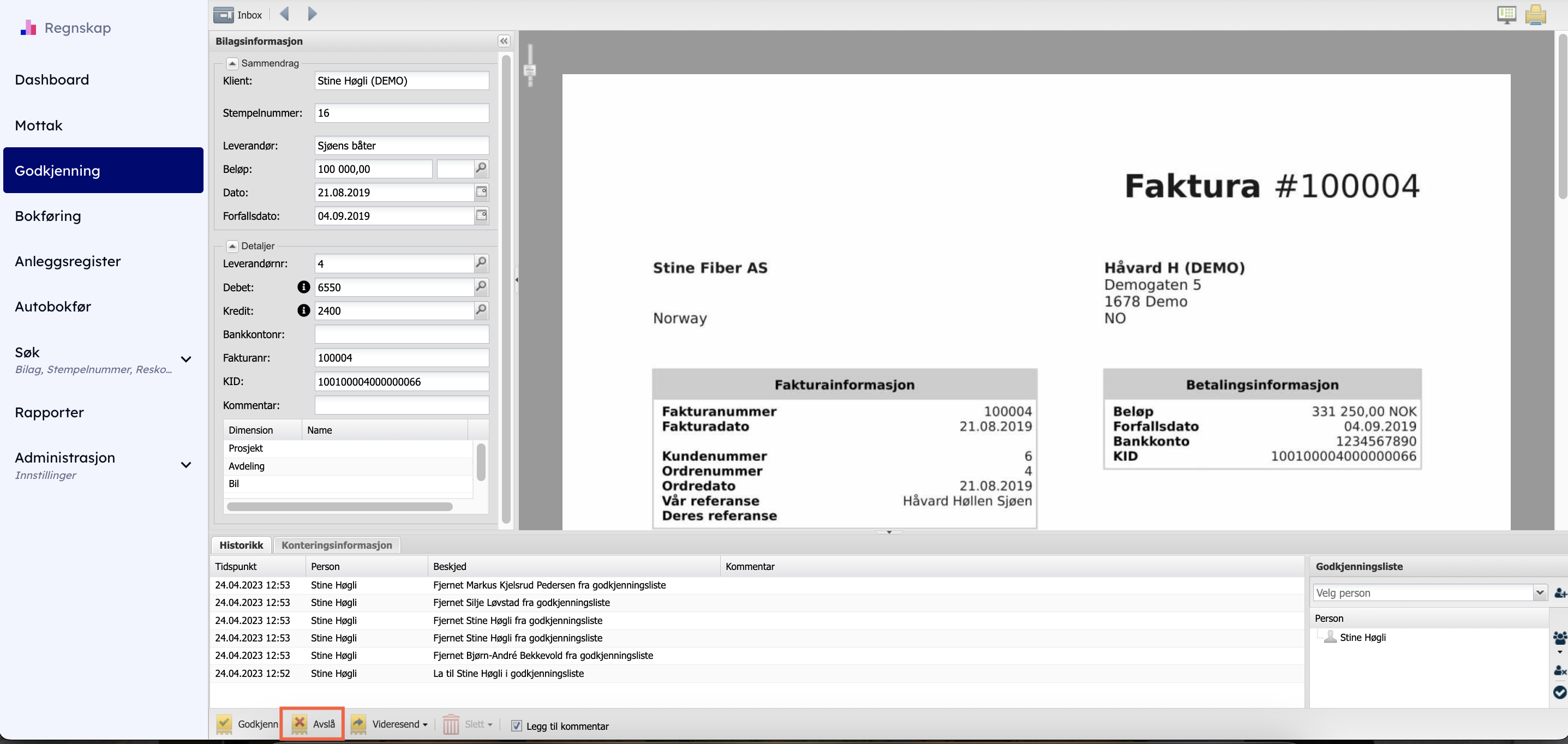Switch to the Konteringsinformasjon tab
Image resolution: width=1568 pixels, height=744 pixels.
pos(337,545)
